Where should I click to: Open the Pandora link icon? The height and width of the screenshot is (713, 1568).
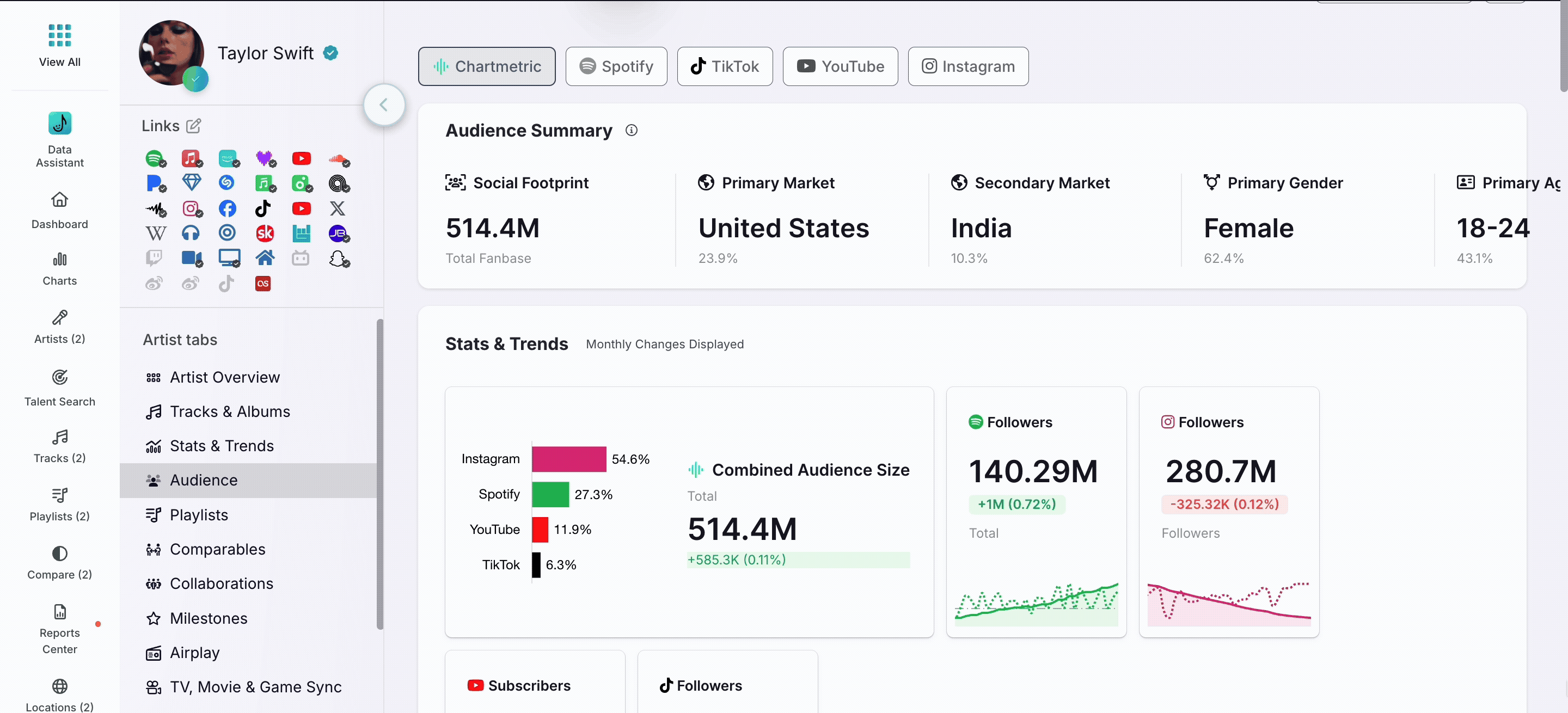[155, 183]
